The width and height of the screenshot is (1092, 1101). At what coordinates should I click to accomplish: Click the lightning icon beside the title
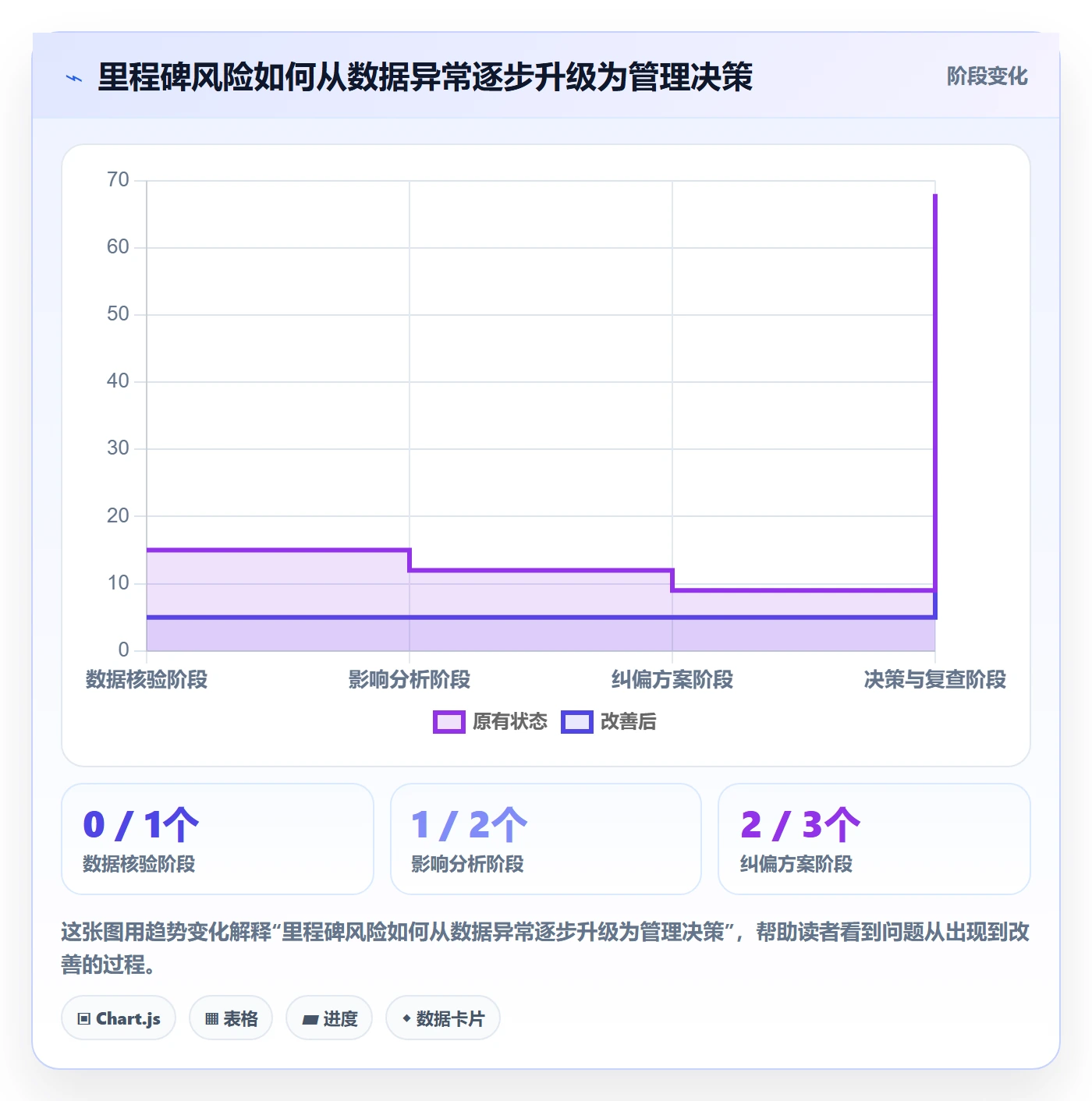(x=74, y=78)
